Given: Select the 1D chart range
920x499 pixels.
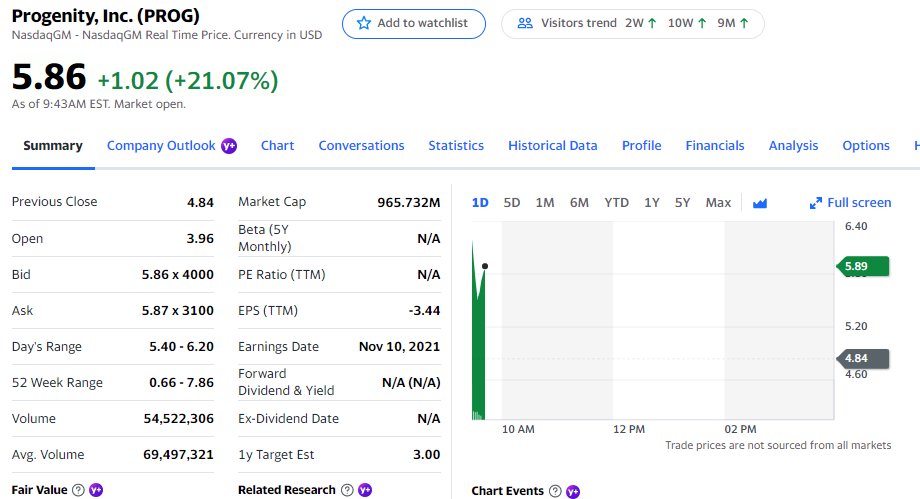Looking at the screenshot, I should [x=480, y=203].
